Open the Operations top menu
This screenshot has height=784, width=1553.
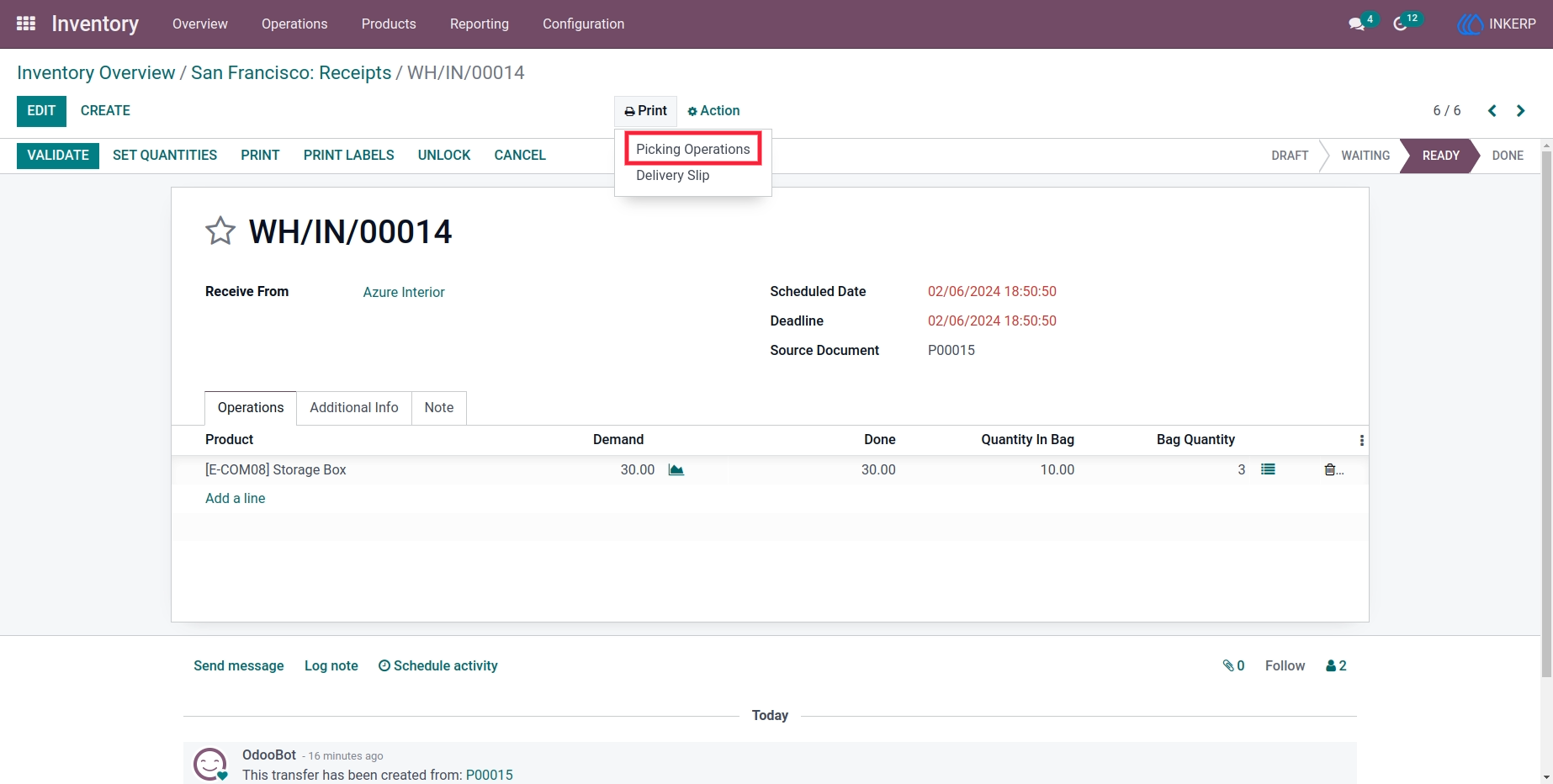click(x=294, y=24)
